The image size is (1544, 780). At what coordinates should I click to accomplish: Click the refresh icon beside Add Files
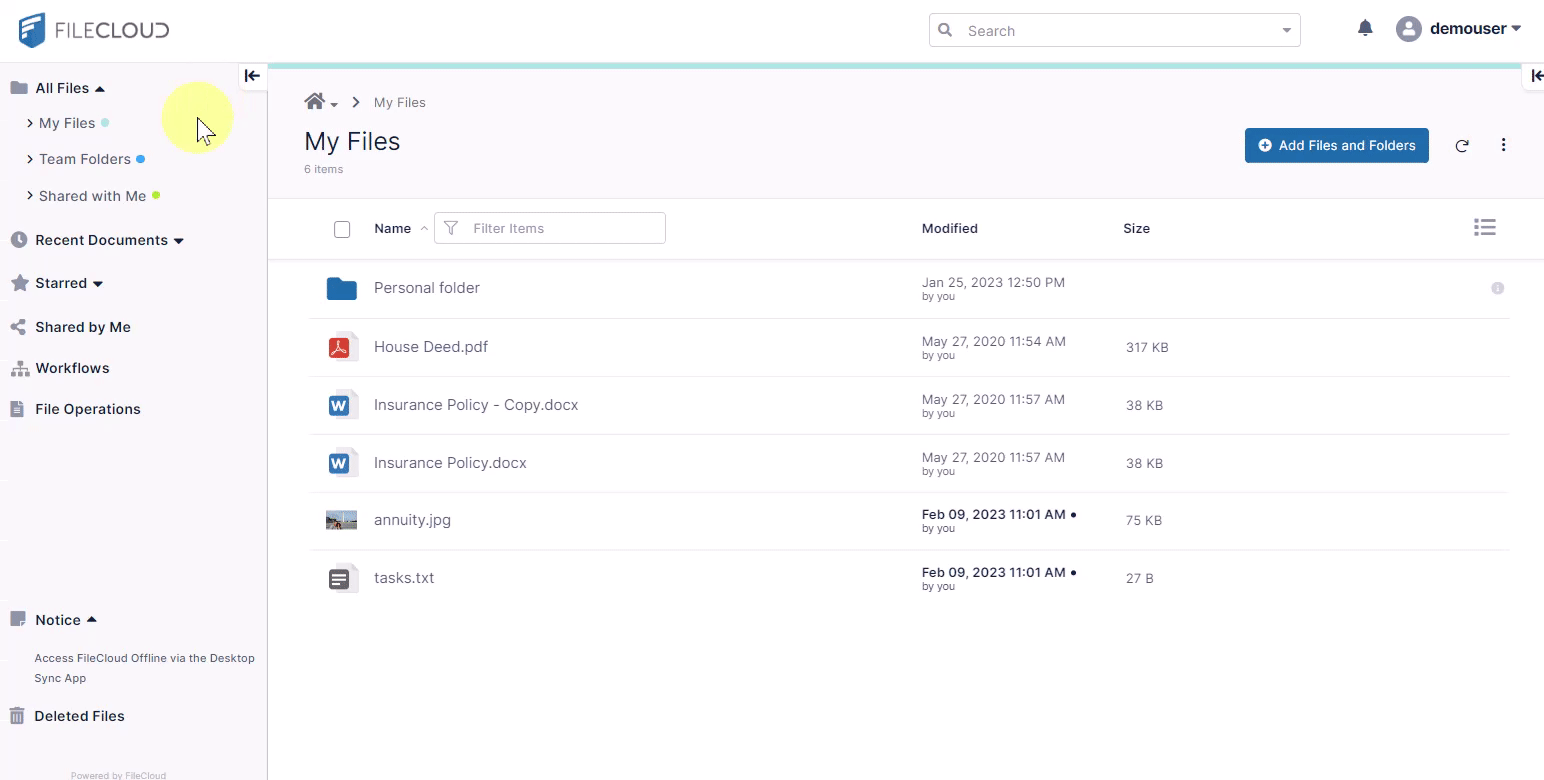tap(1462, 146)
